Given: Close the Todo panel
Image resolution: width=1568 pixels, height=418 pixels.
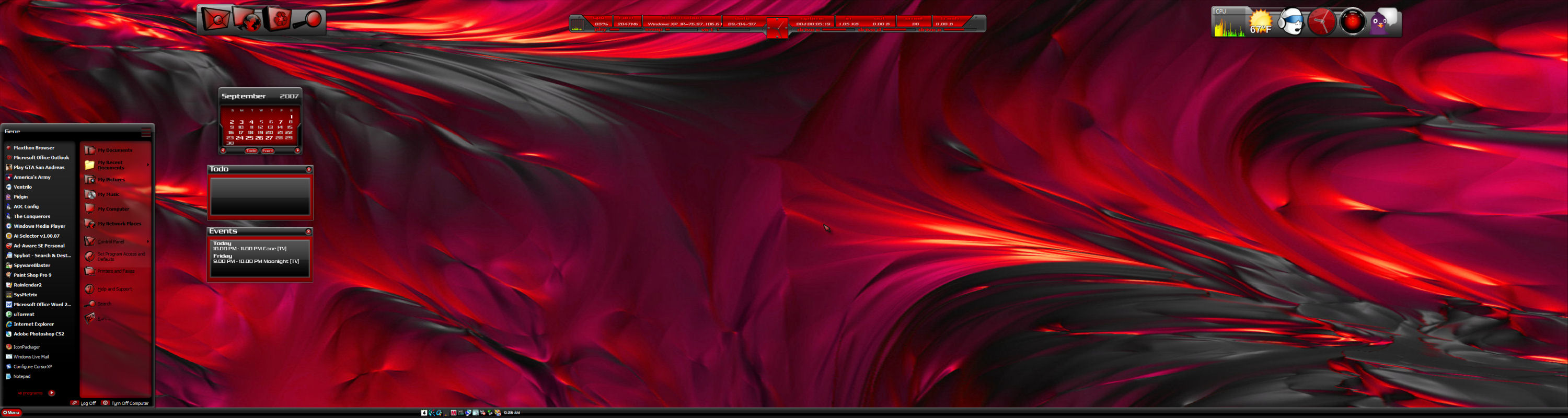Looking at the screenshot, I should coord(308,169).
